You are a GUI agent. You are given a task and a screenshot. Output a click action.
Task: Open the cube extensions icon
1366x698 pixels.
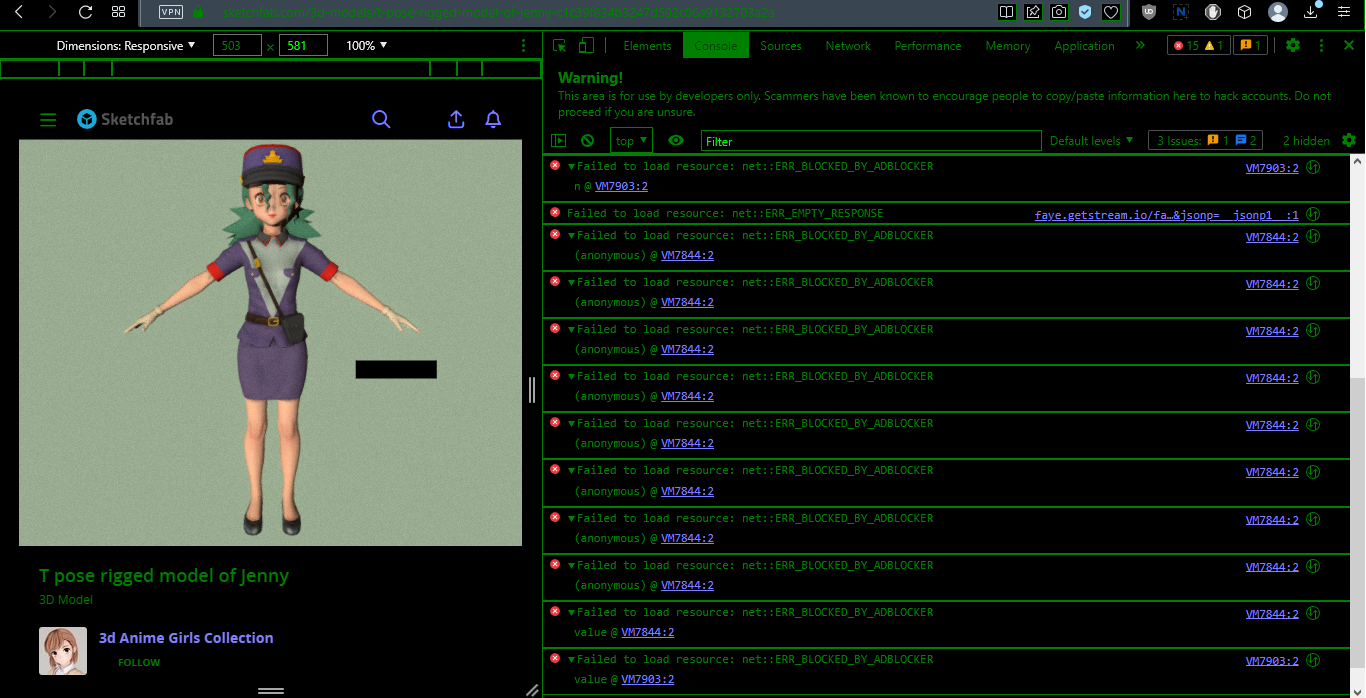click(x=1245, y=12)
